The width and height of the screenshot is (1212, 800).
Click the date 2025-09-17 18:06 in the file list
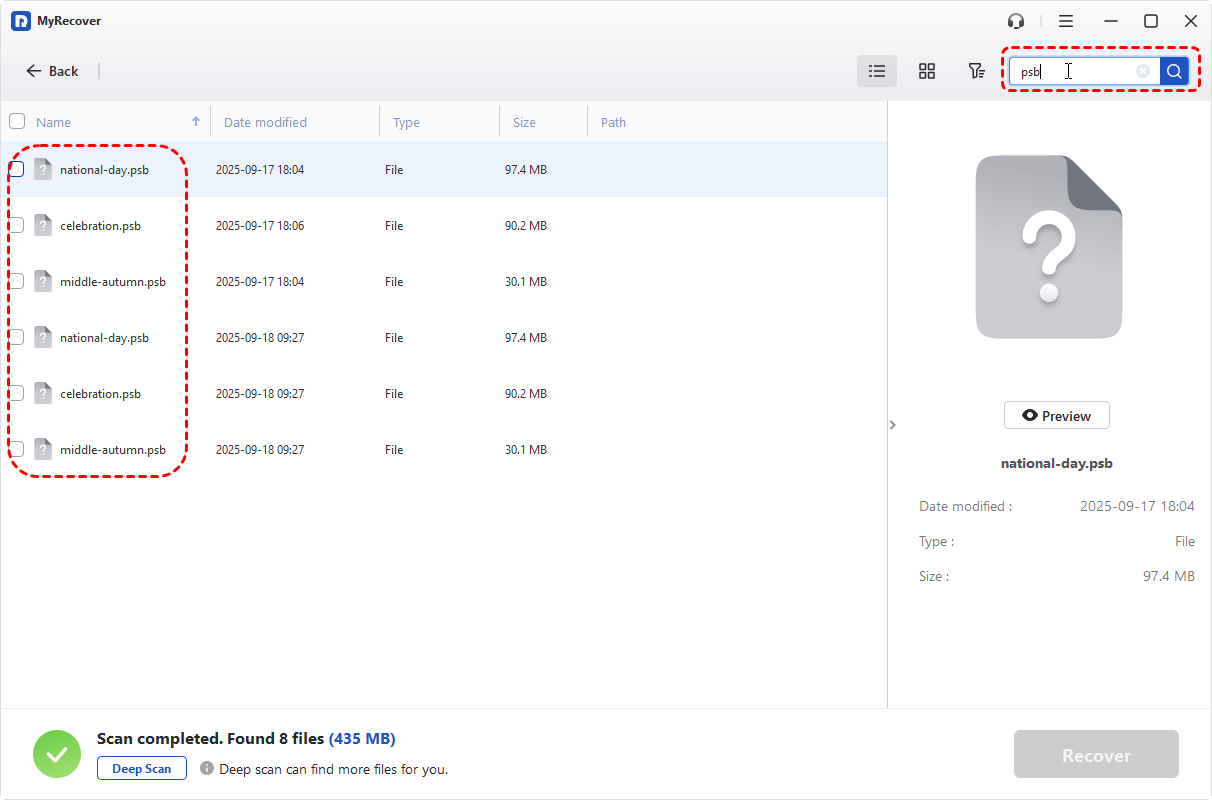tap(260, 226)
